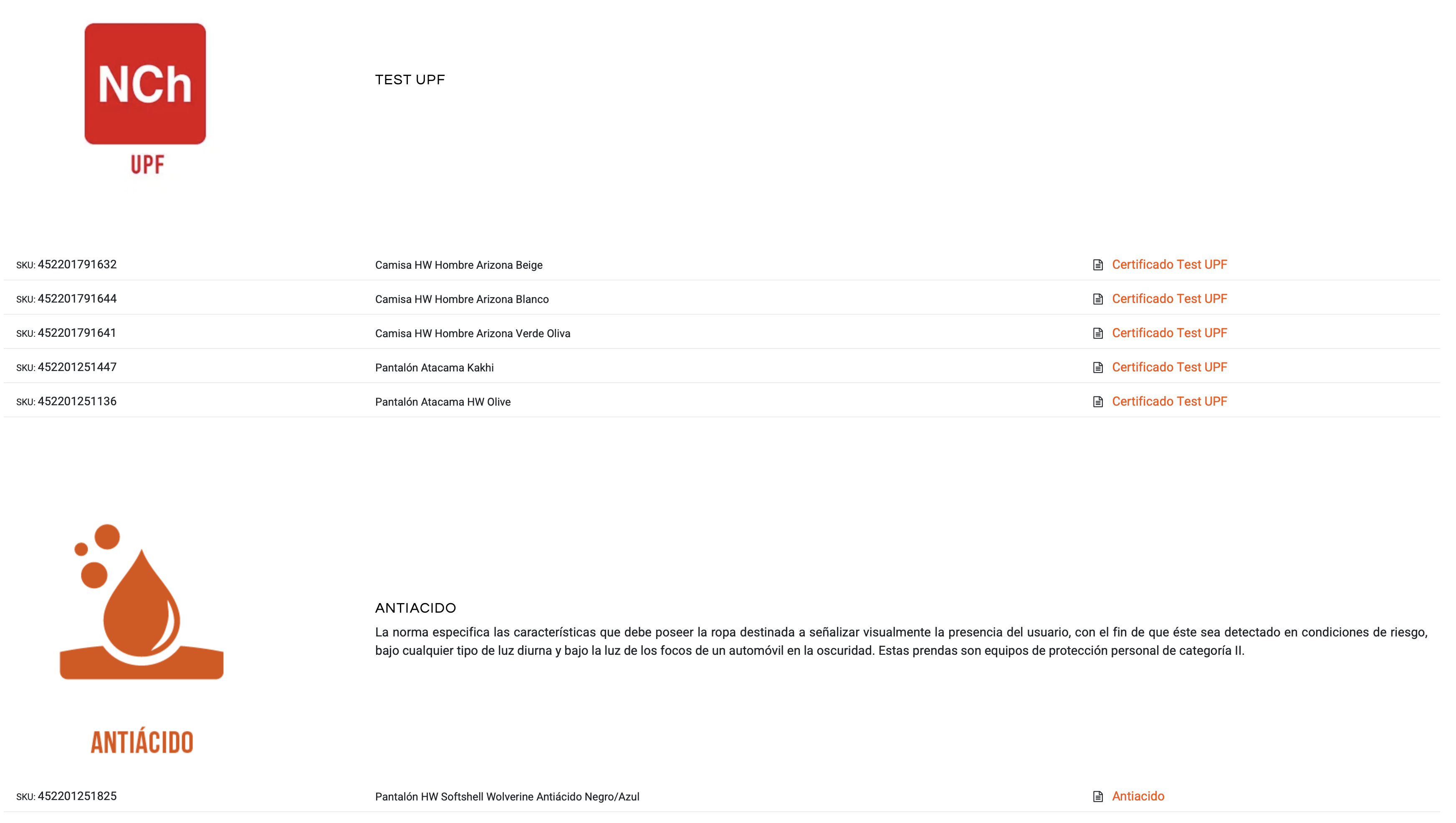Click product name Camisa HW Hombre Arizona Beige
This screenshot has height=823, width=1456.
(458, 265)
